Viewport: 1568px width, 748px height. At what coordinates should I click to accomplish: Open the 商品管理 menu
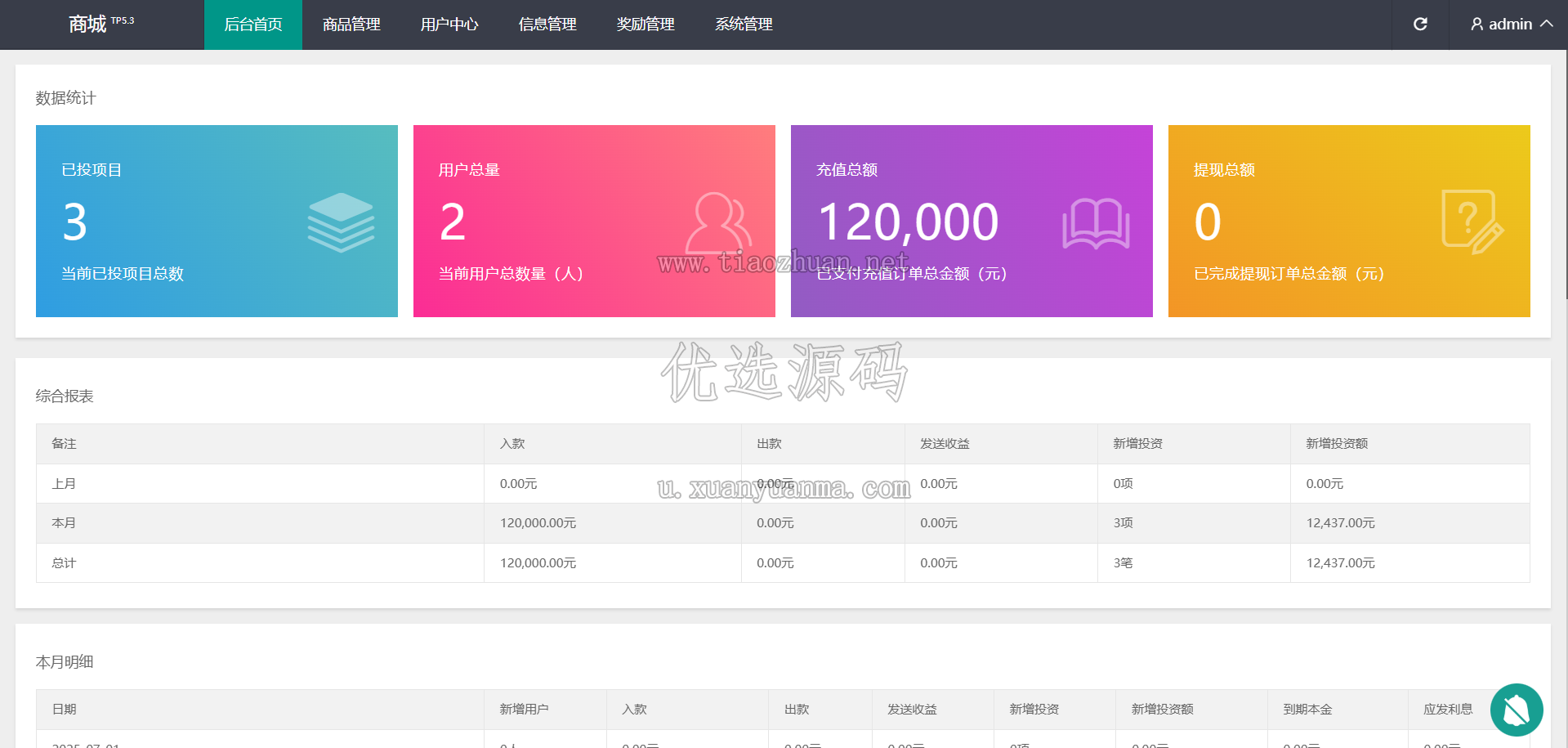351,25
